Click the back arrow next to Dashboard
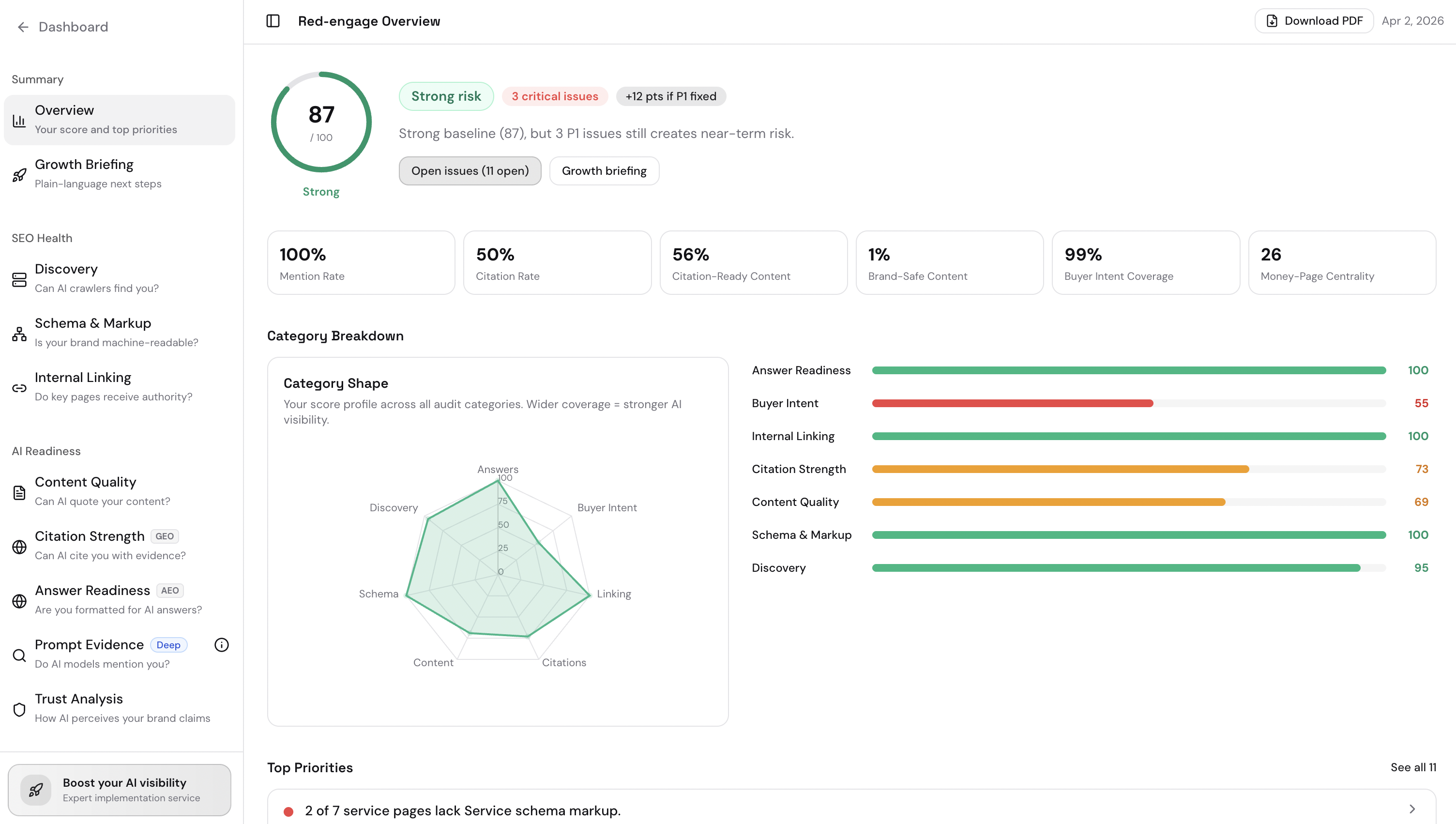The image size is (1456, 824). [23, 27]
